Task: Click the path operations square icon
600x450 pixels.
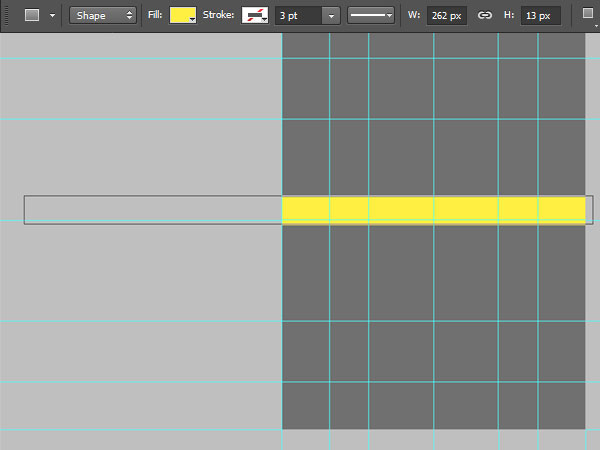Action: [588, 13]
